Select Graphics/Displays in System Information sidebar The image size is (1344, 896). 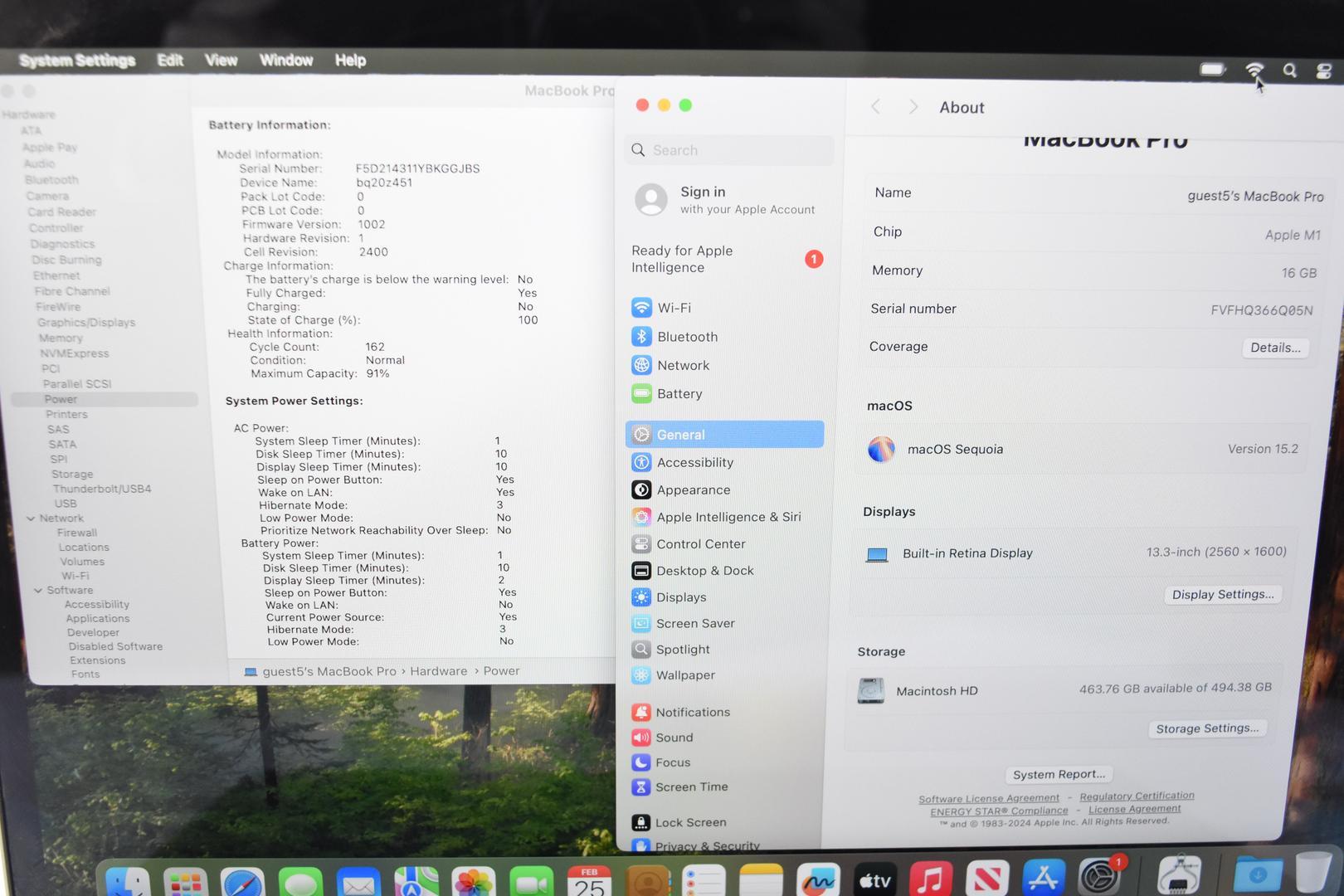click(86, 323)
